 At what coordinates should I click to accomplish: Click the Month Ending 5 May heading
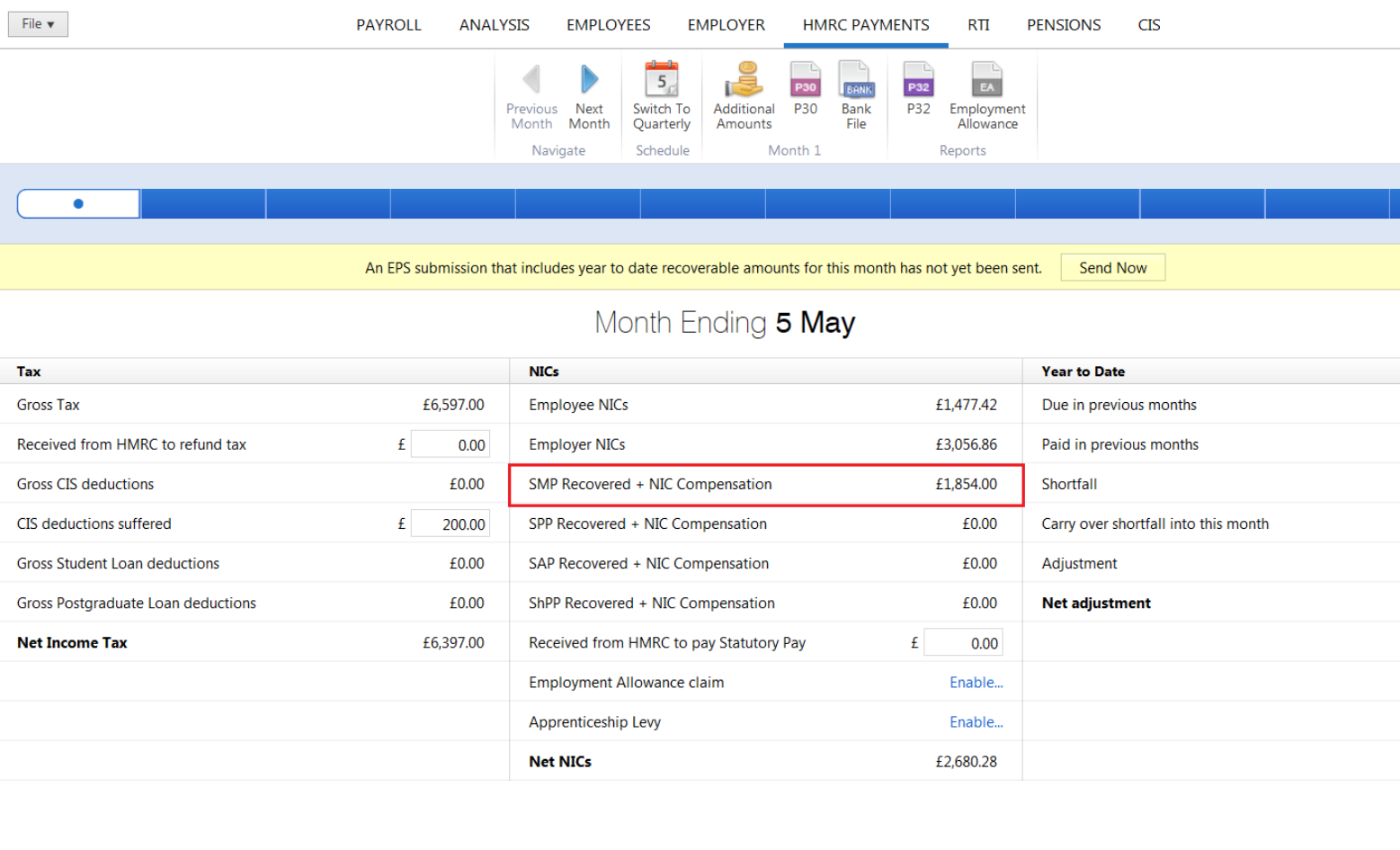point(725,322)
